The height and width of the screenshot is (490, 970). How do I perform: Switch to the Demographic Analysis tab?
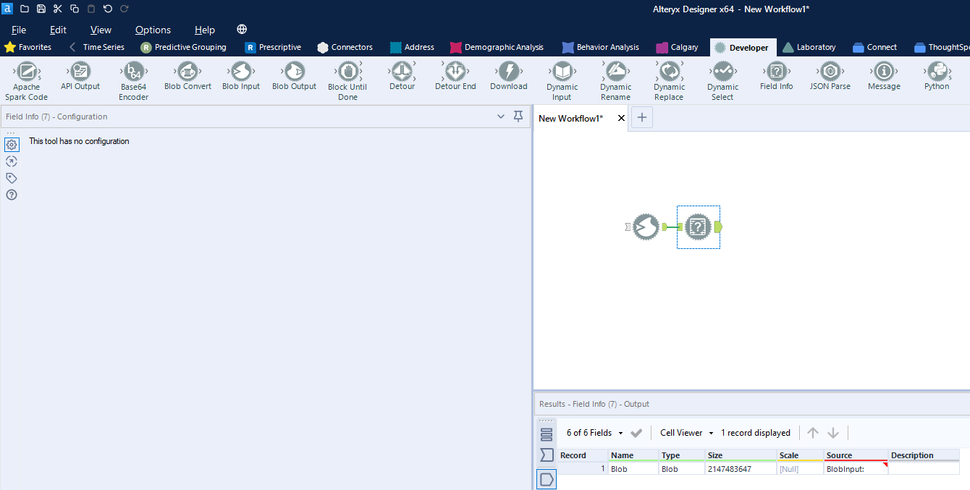[x=497, y=47]
